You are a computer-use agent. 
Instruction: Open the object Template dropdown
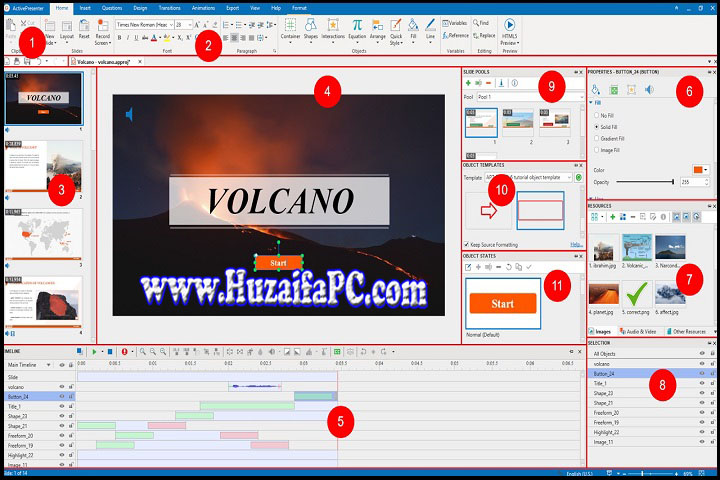pyautogui.click(x=528, y=177)
